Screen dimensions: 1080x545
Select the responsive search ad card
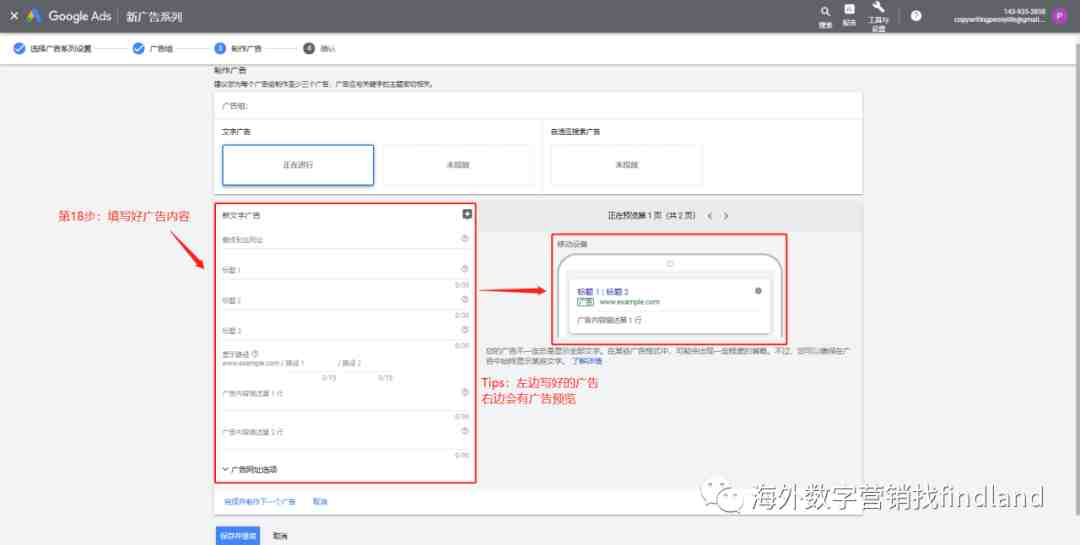point(627,165)
